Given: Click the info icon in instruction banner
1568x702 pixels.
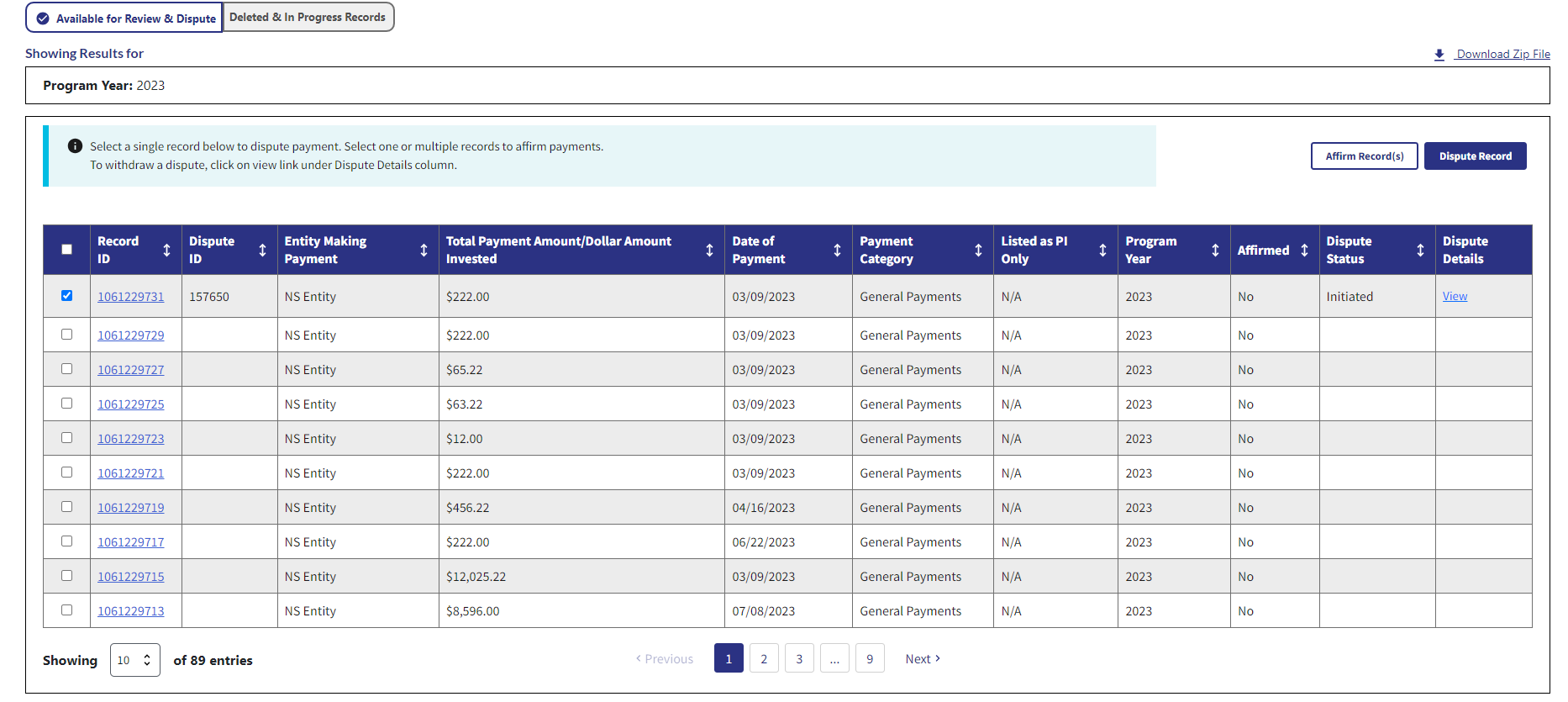Looking at the screenshot, I should coord(75,146).
